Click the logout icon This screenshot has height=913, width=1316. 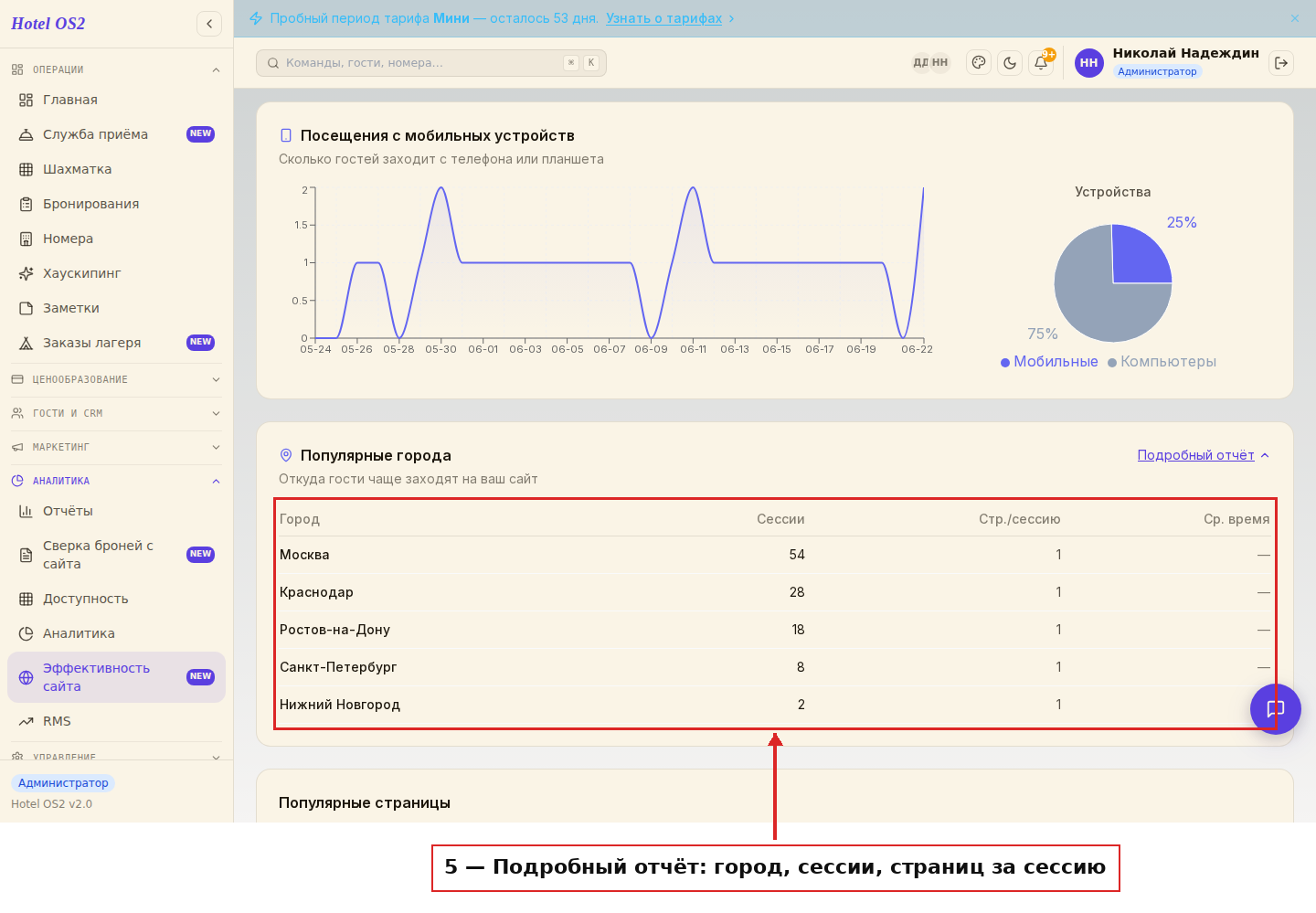(1281, 63)
